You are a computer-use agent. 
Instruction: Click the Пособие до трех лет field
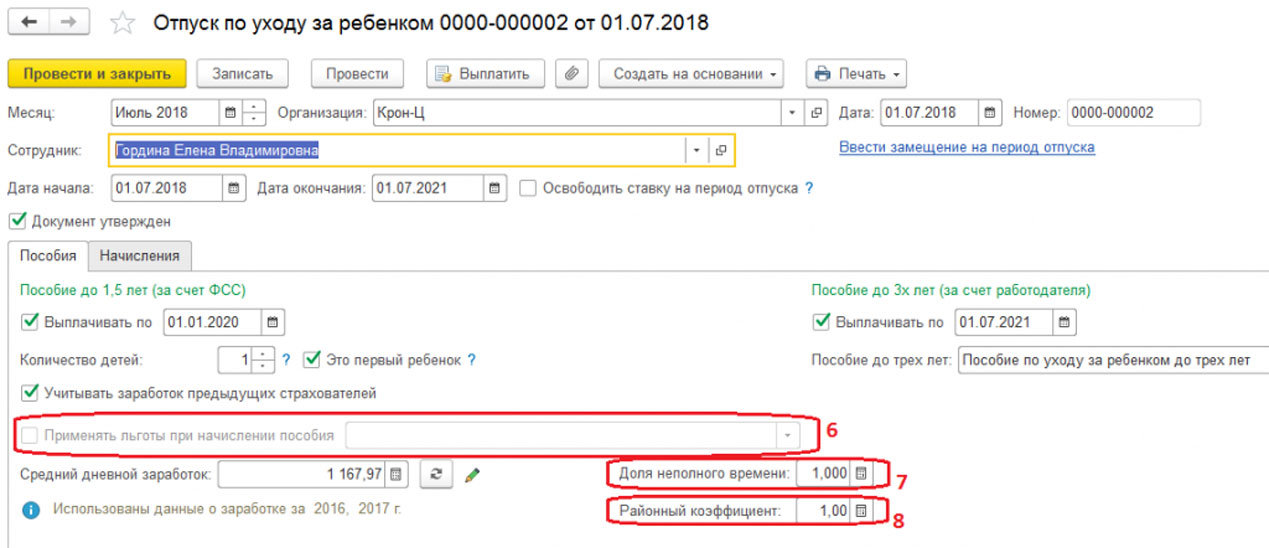(x=1112, y=360)
